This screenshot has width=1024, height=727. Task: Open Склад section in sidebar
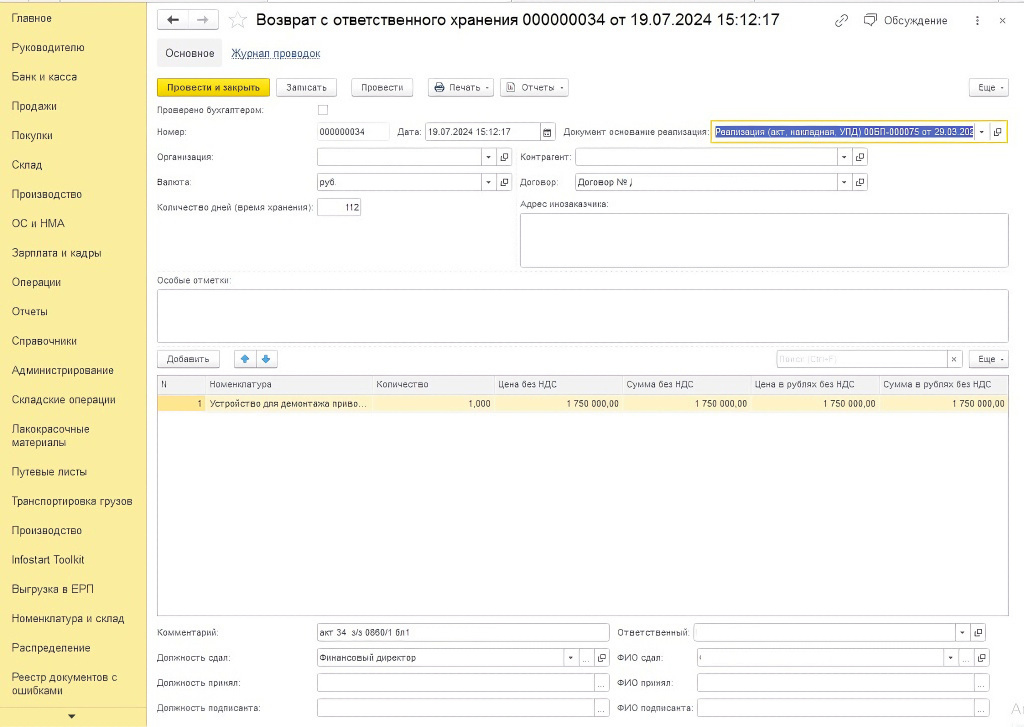tap(26, 165)
